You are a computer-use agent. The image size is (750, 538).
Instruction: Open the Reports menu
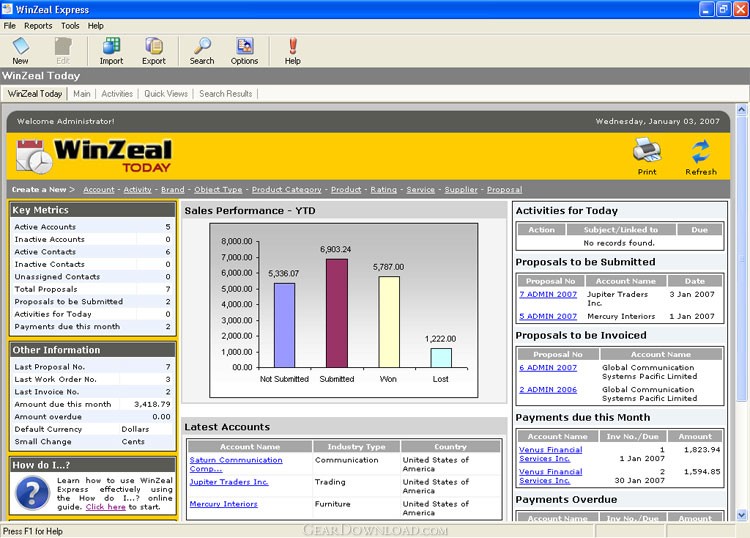38,25
